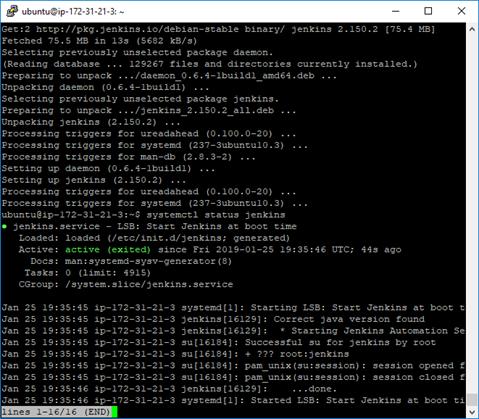Minimize the terminal window

pos(396,11)
